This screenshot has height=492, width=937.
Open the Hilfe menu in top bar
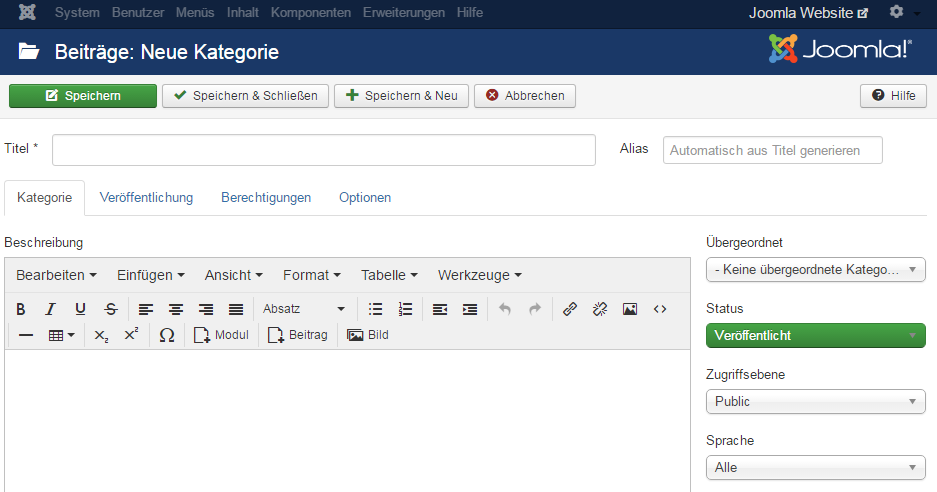[470, 13]
